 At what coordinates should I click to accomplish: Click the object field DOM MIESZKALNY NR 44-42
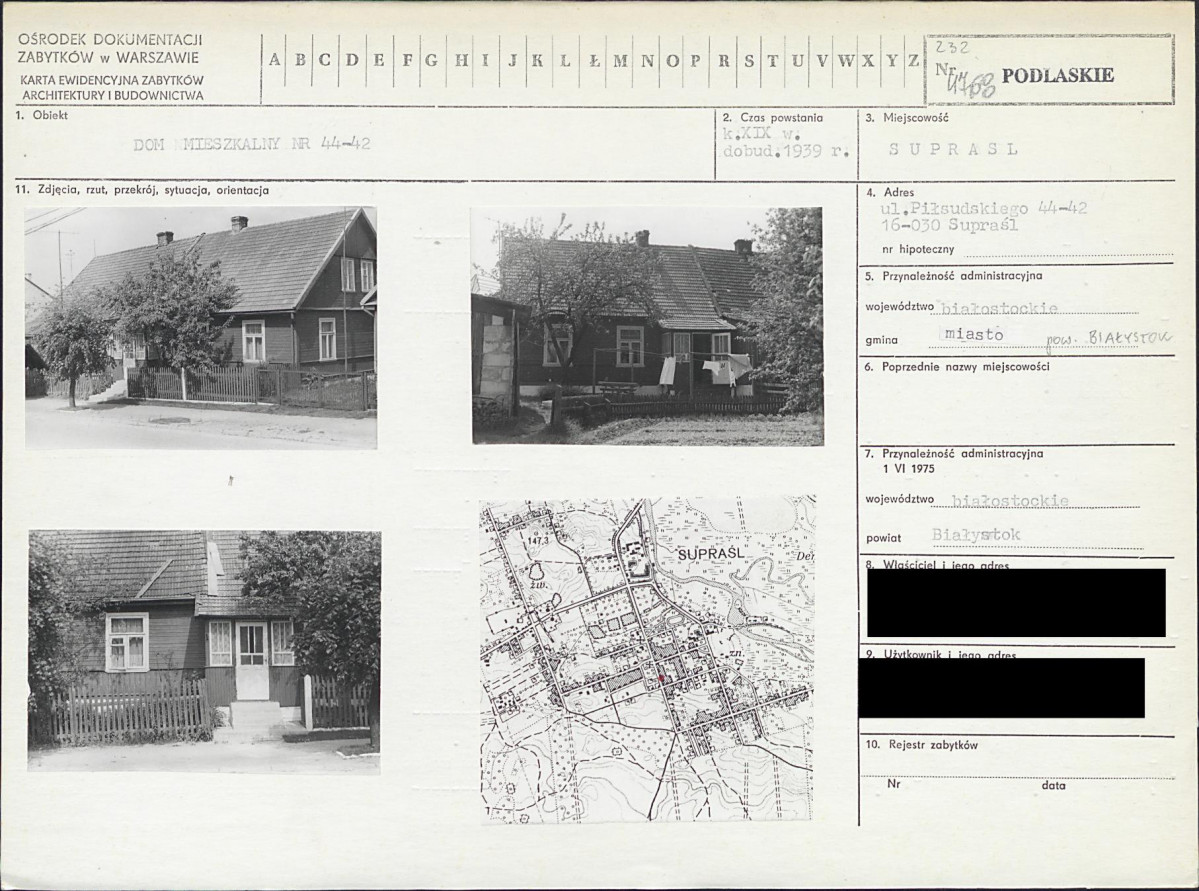coord(252,144)
